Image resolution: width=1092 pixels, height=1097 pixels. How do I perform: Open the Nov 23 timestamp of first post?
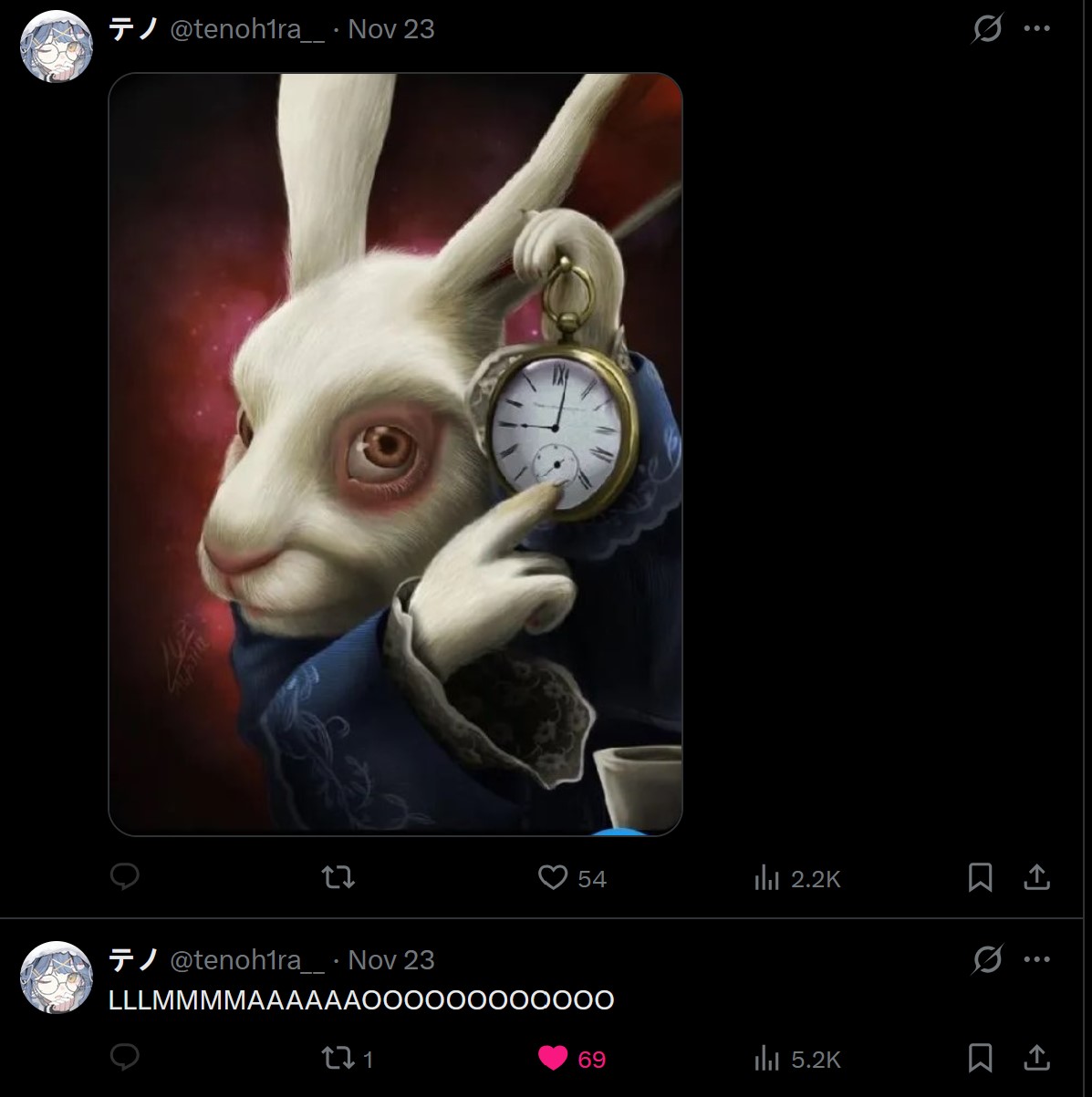click(x=391, y=29)
